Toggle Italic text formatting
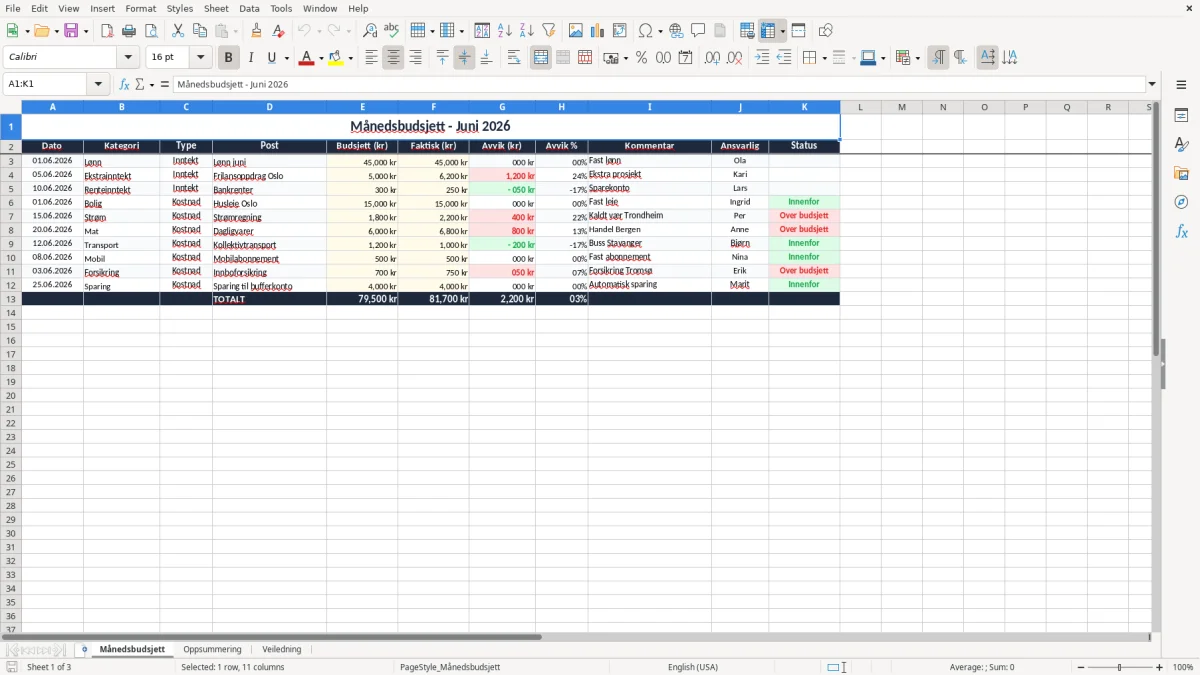The image size is (1200, 675). pos(250,58)
